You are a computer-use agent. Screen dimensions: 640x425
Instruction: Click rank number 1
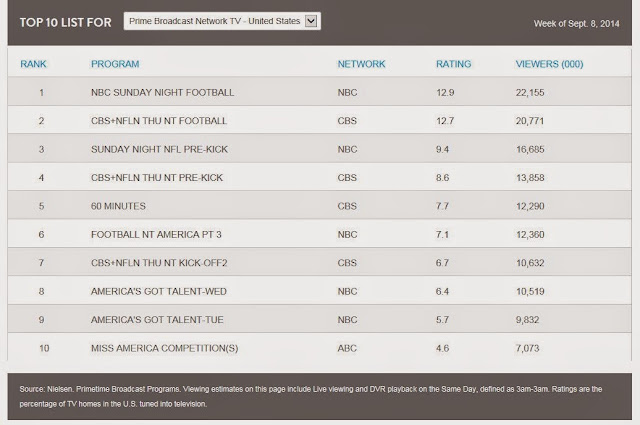point(41,93)
